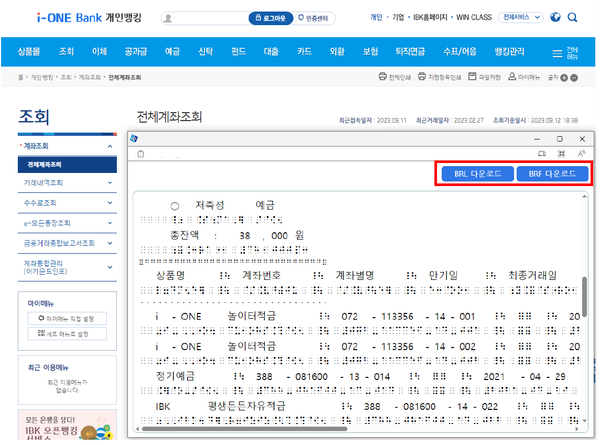The width and height of the screenshot is (600, 445).
Task: Click the 로그아웃 button in header
Action: (x=270, y=18)
